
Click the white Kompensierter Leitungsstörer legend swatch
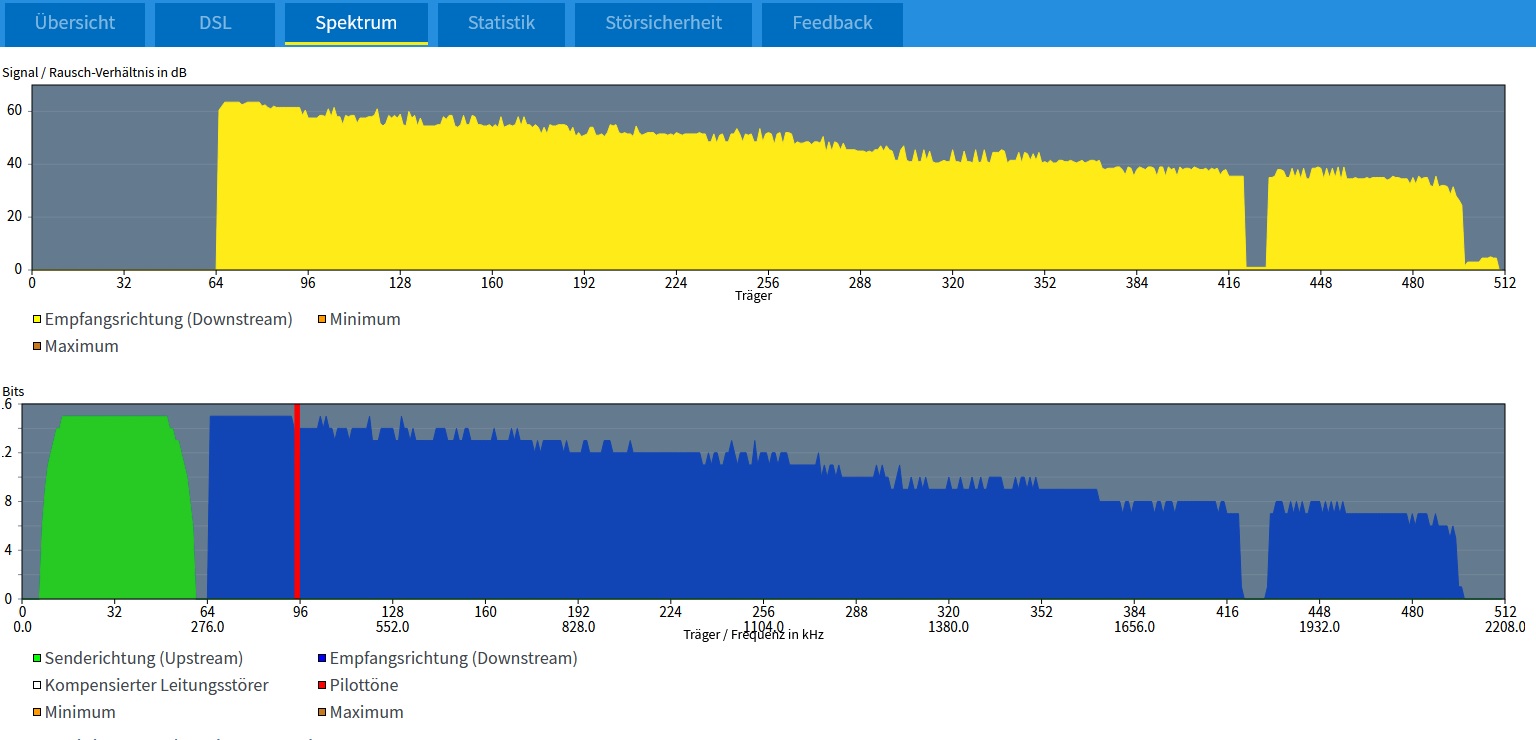coord(38,686)
